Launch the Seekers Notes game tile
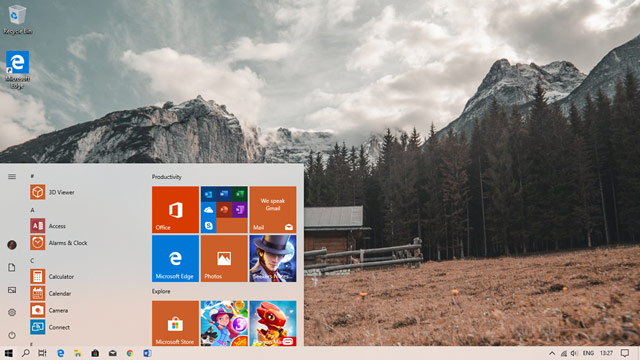Image resolution: width=640 pixels, height=360 pixels. (273, 258)
